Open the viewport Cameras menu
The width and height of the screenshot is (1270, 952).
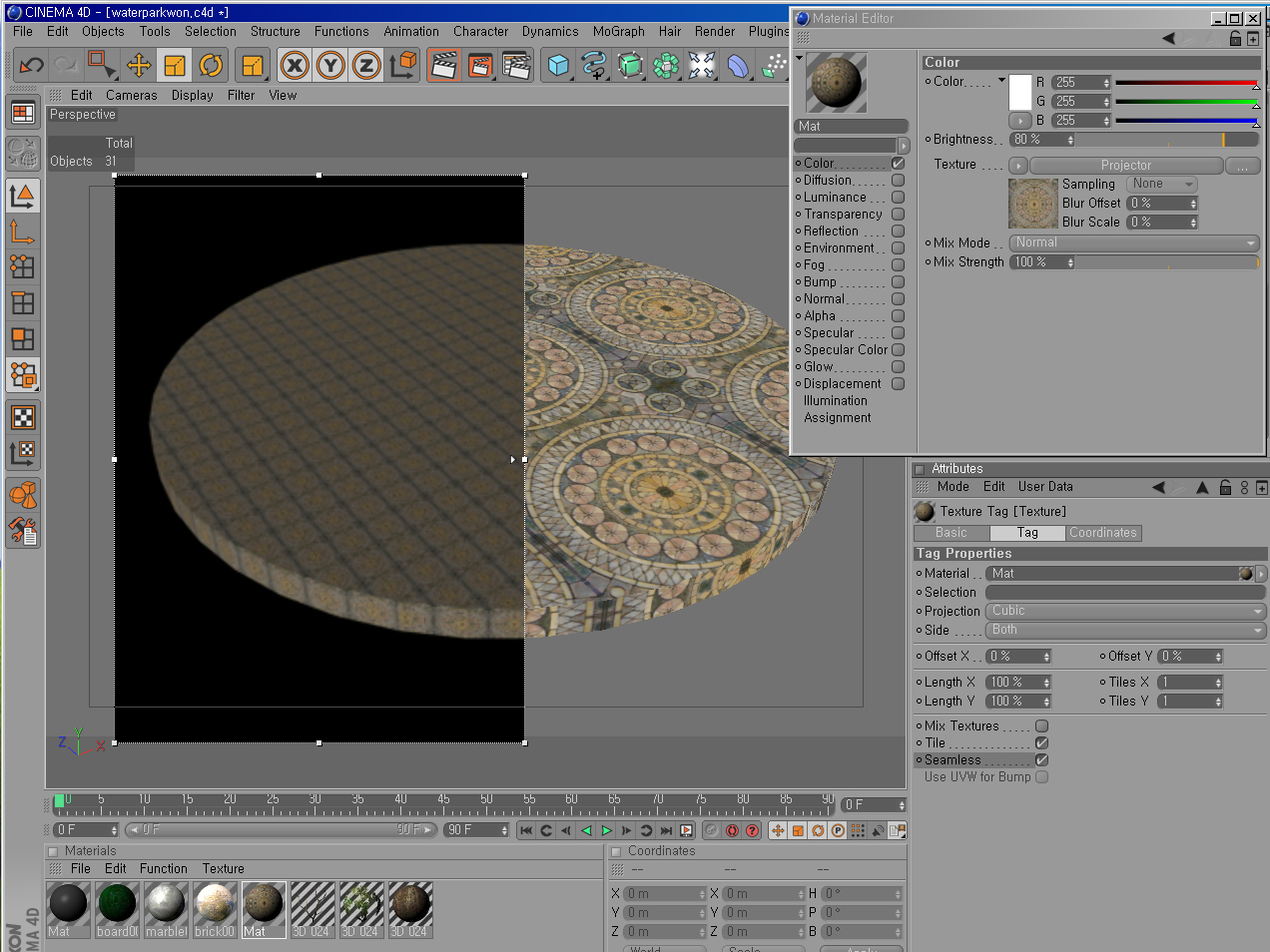132,96
